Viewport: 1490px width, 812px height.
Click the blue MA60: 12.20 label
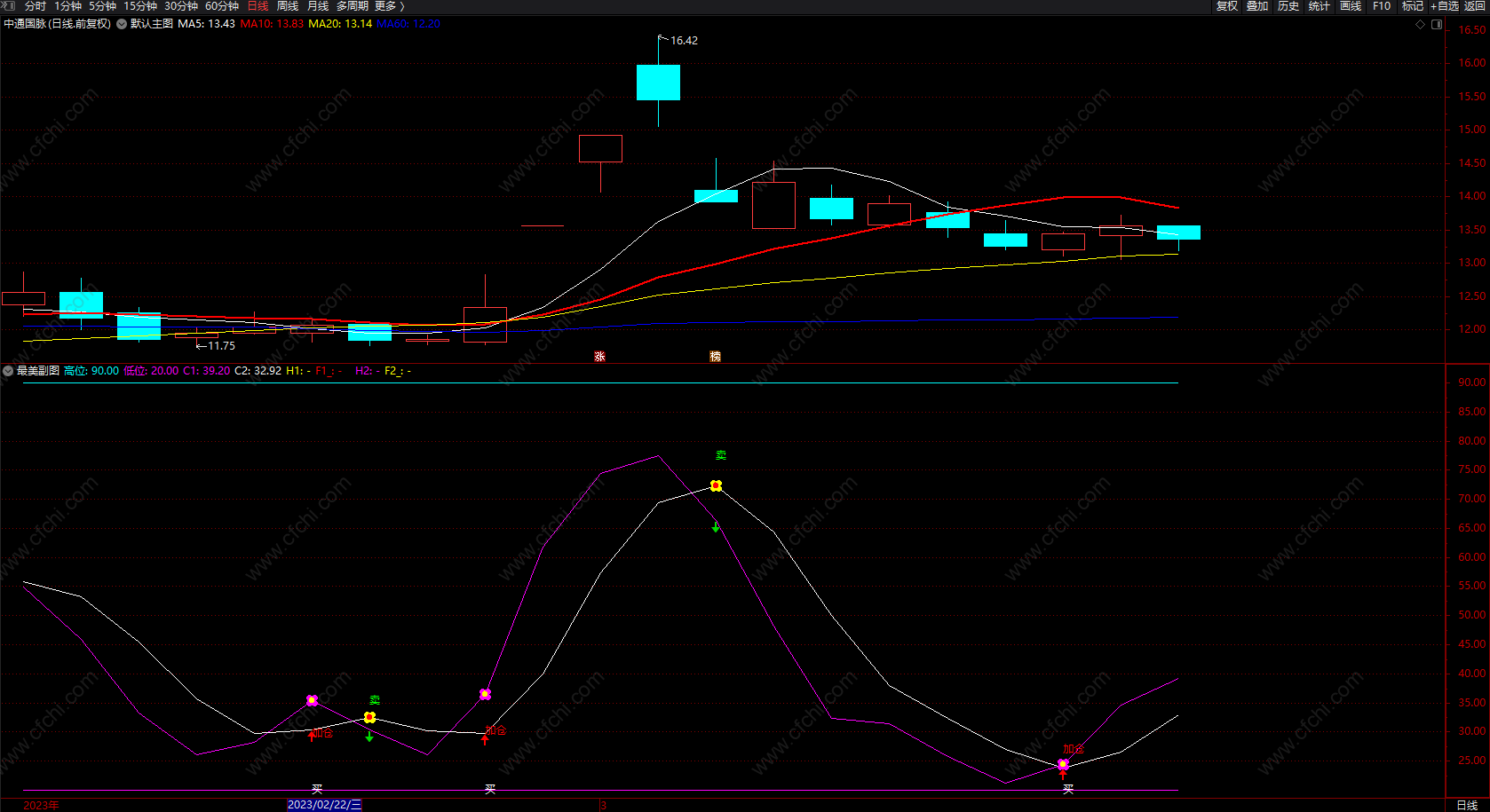[408, 24]
